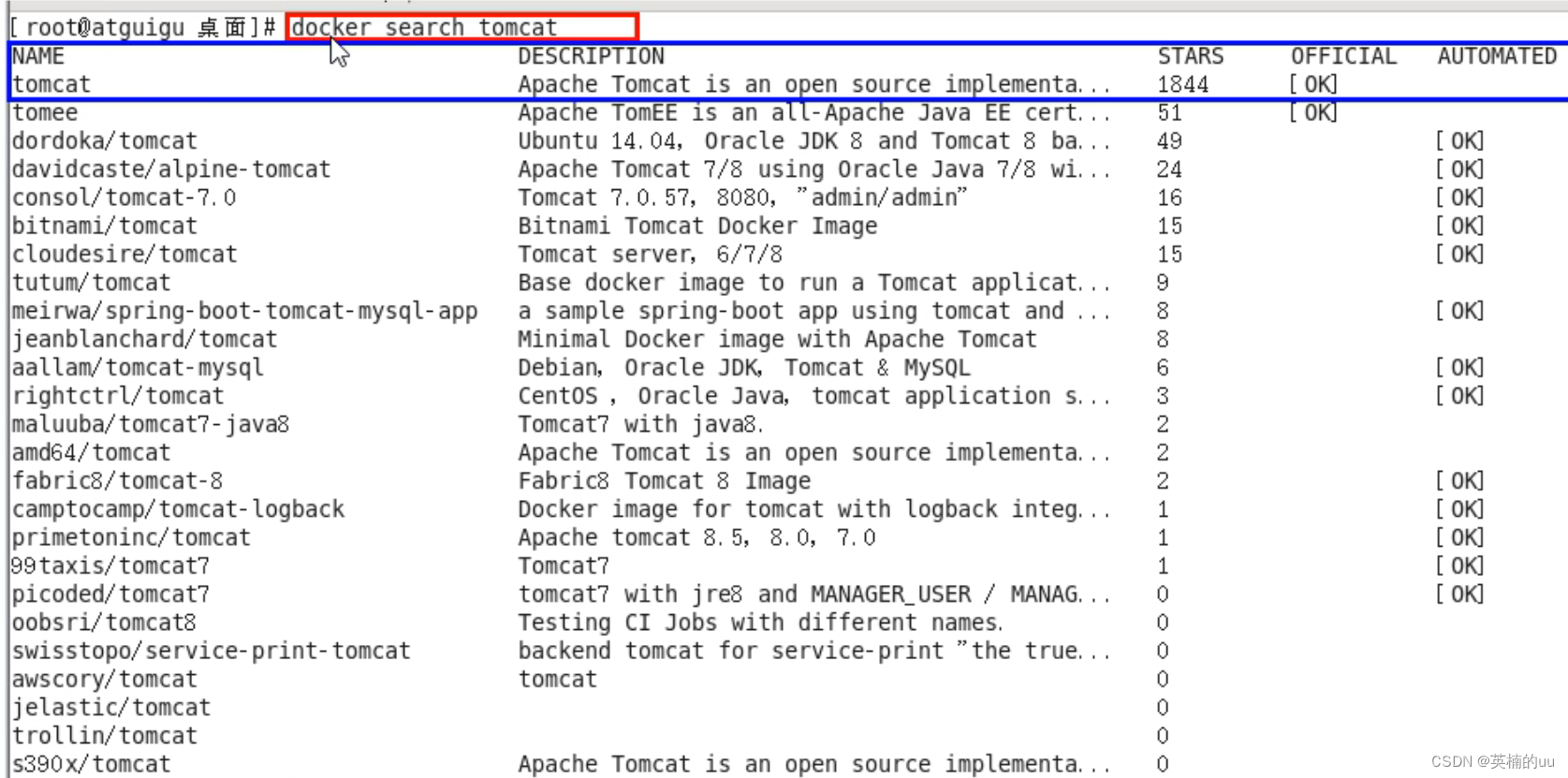The image size is (1568, 778).
Task: Select the DESCRIPTION column header
Action: click(592, 56)
